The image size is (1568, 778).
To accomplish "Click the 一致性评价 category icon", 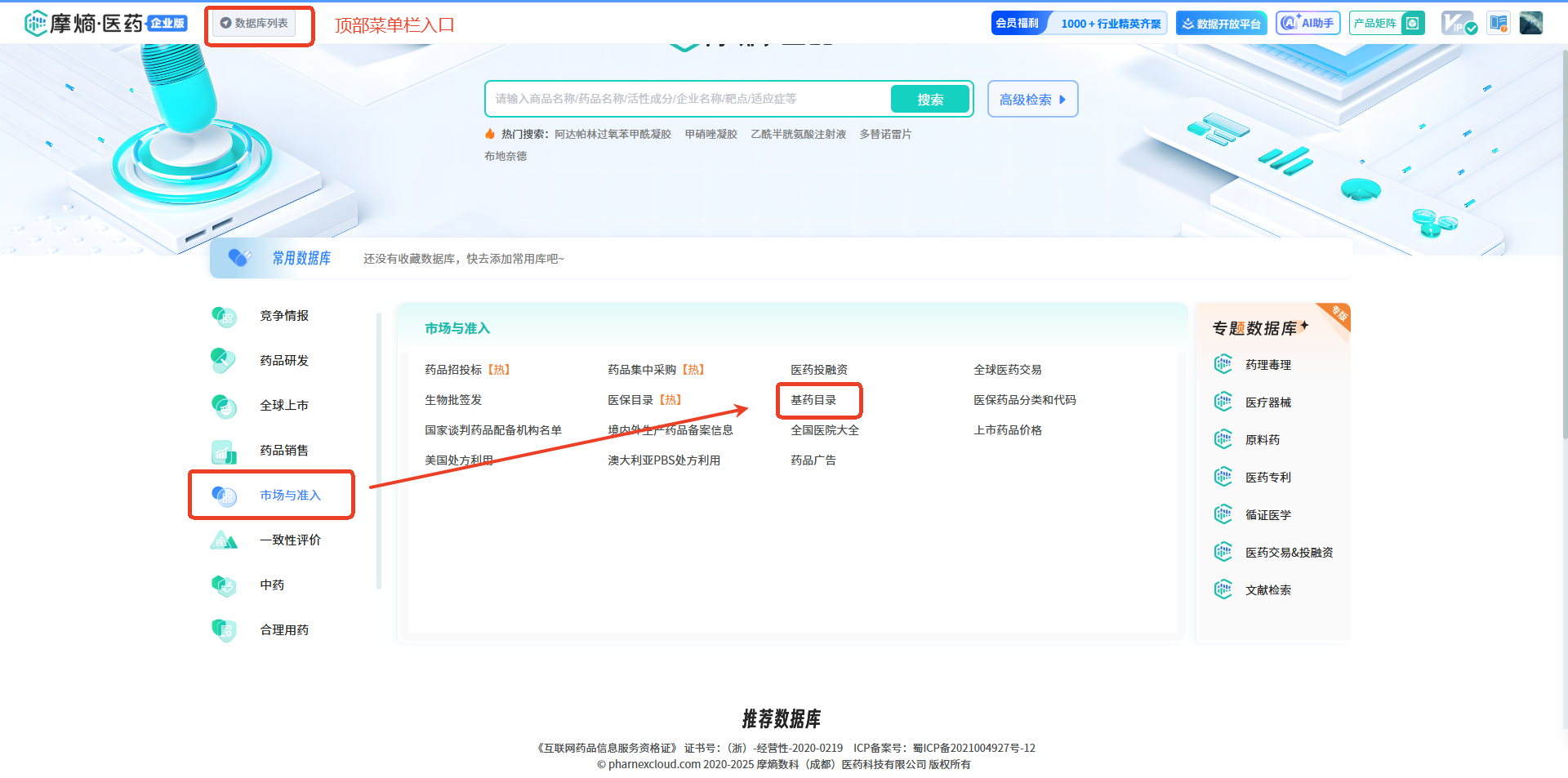I will (224, 540).
